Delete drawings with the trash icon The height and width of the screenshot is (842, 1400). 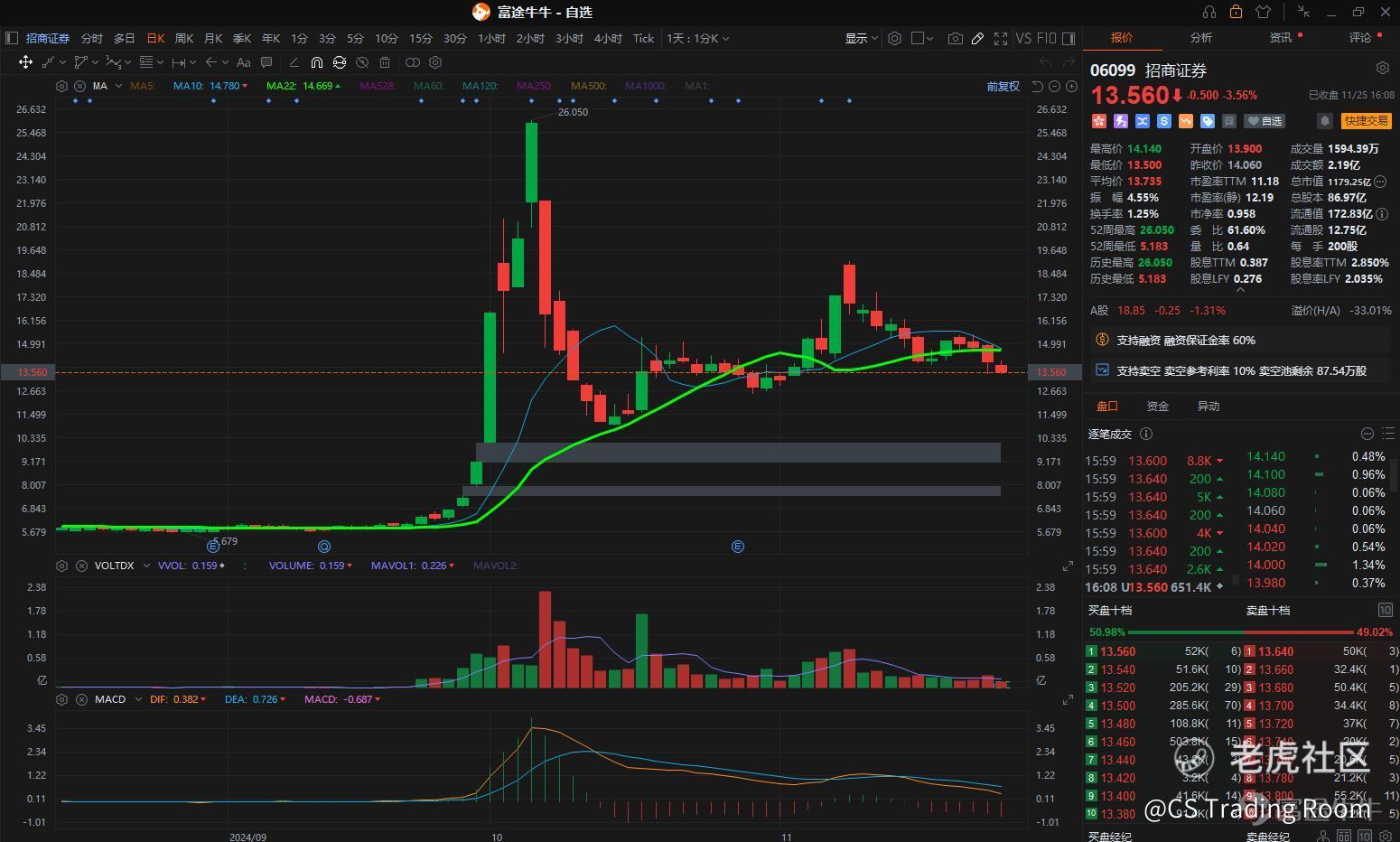(x=385, y=62)
